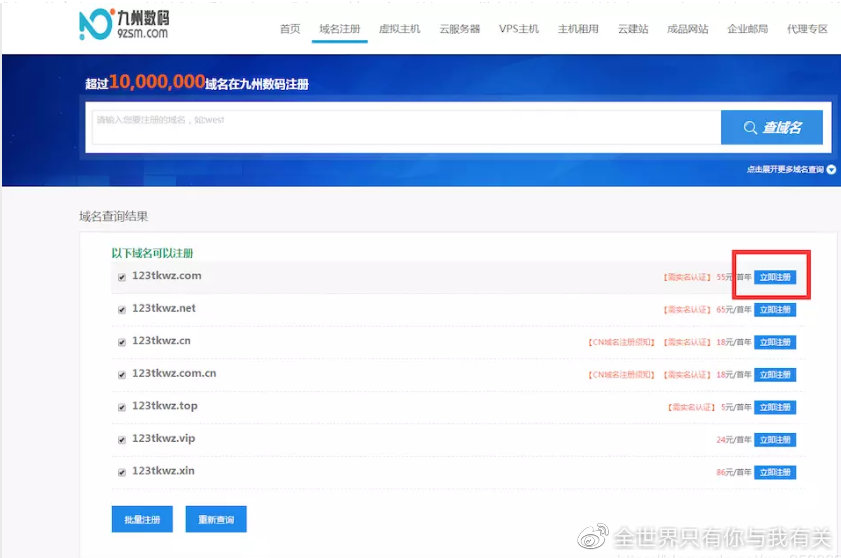Go to 云服务器 menu item
This screenshot has width=841, height=558.
pyautogui.click(x=459, y=29)
